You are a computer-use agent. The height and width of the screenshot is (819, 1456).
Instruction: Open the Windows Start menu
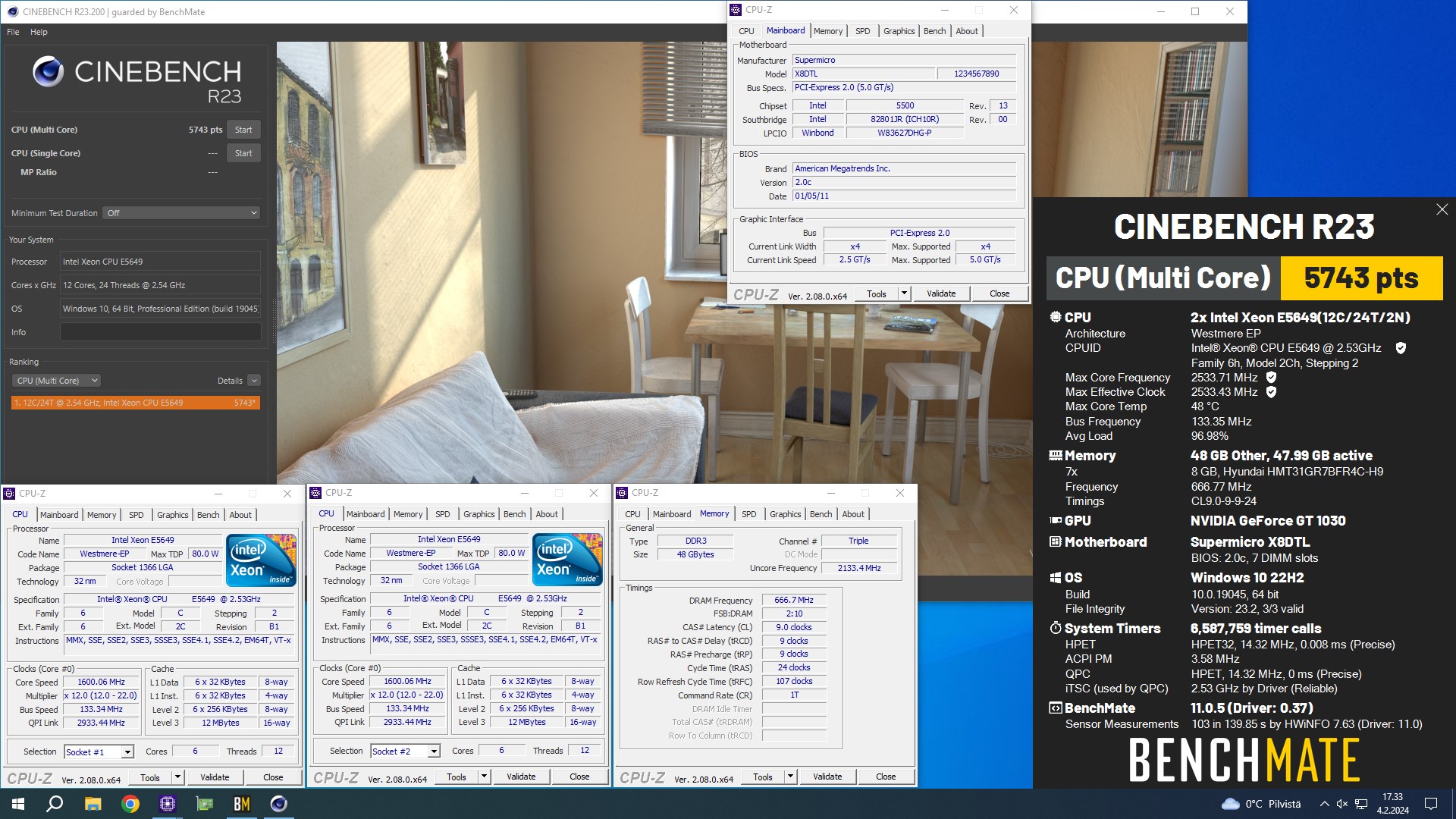pos(18,804)
